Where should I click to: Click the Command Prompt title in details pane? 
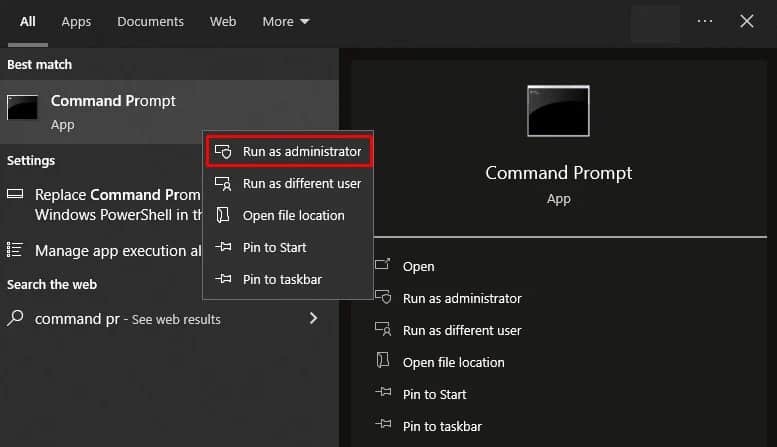[x=558, y=173]
